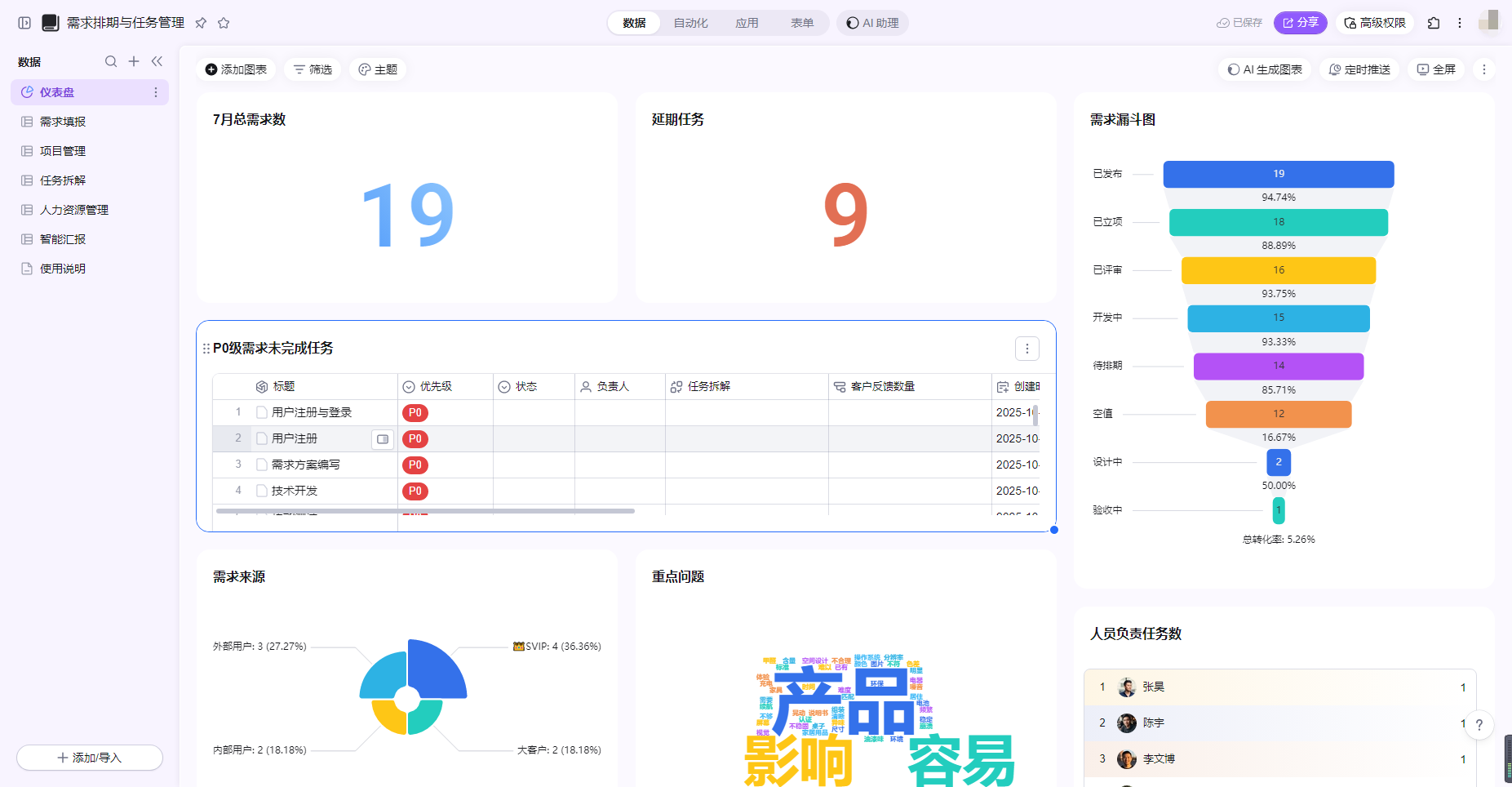This screenshot has width=1512, height=787.
Task: Click the blue 已发布 funnel bar
Action: (1278, 174)
